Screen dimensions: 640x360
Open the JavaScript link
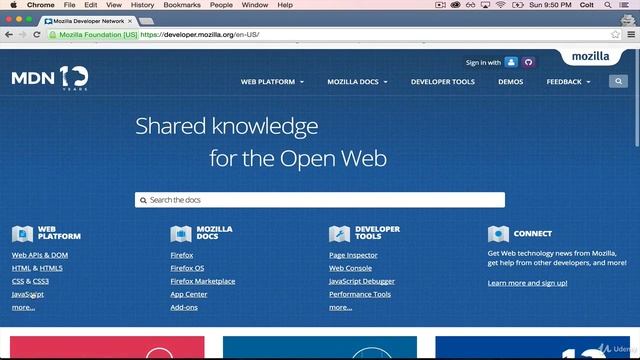pos(28,294)
